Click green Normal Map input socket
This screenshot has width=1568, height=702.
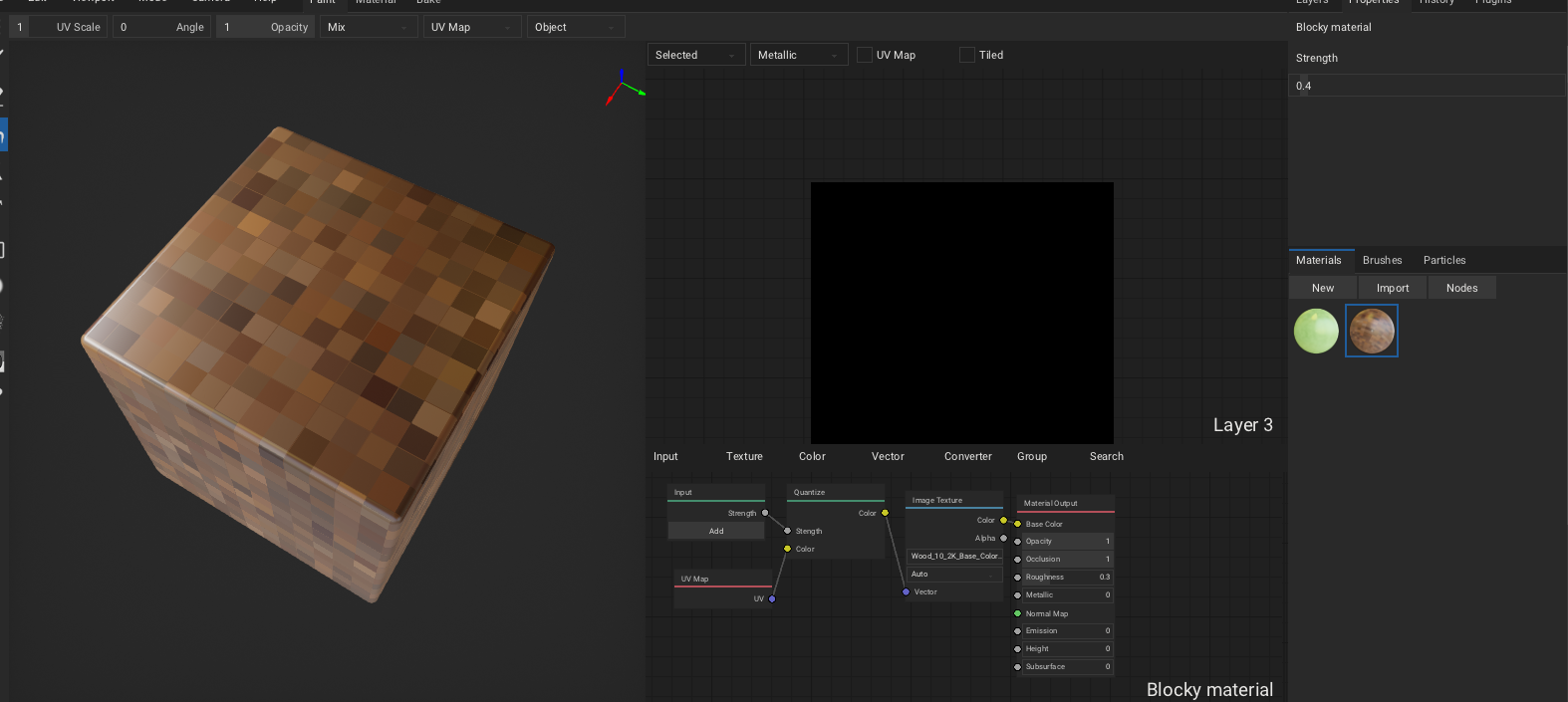(1017, 613)
